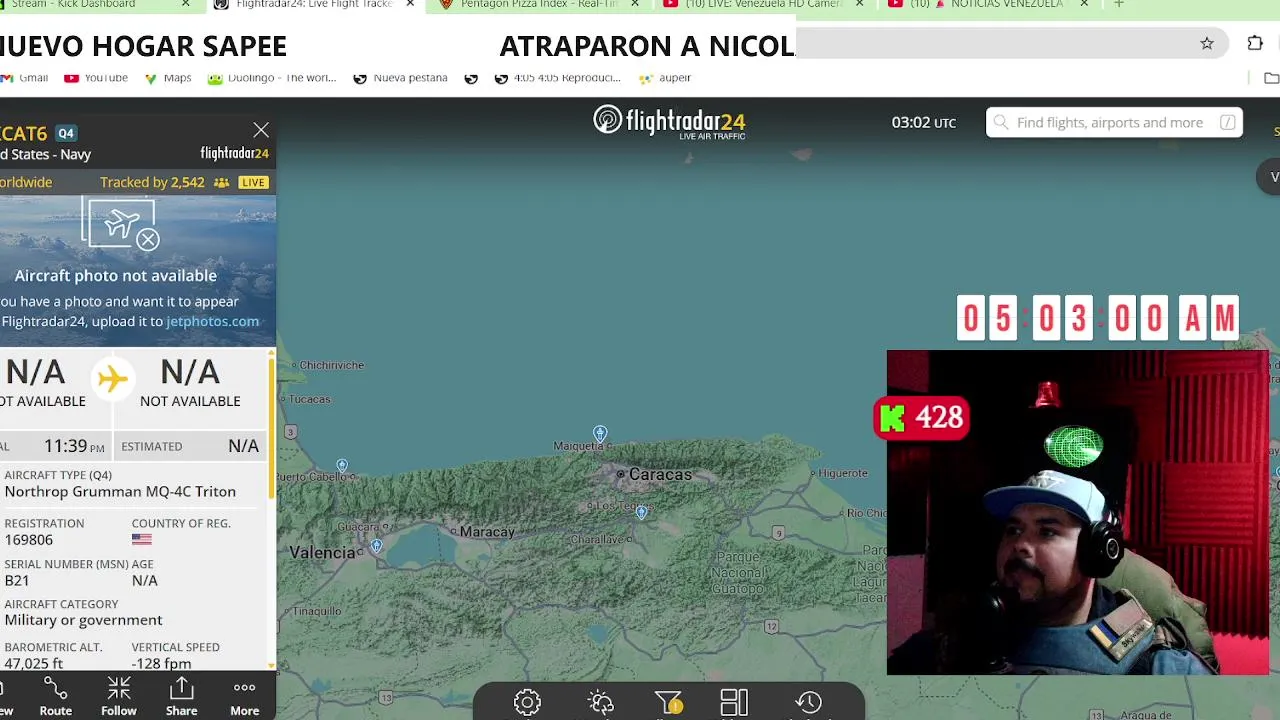Close the Flightradar24 browser tab
The image size is (1280, 720).
click(x=410, y=4)
